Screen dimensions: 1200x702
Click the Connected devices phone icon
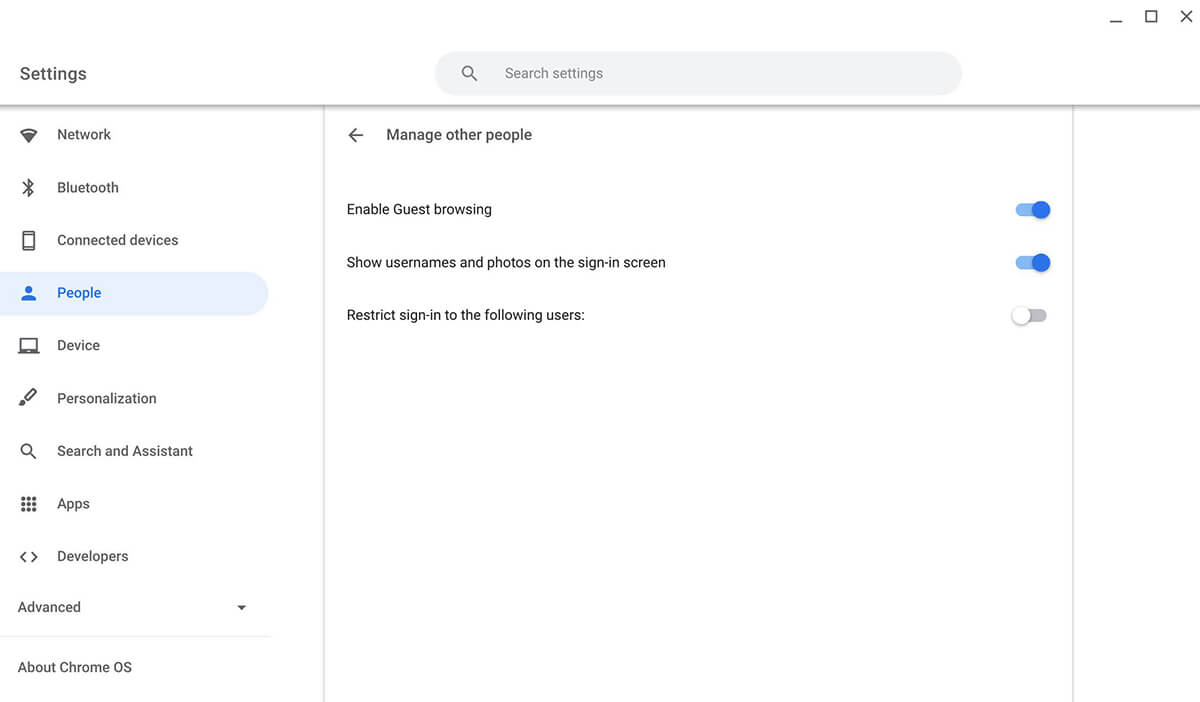[28, 240]
